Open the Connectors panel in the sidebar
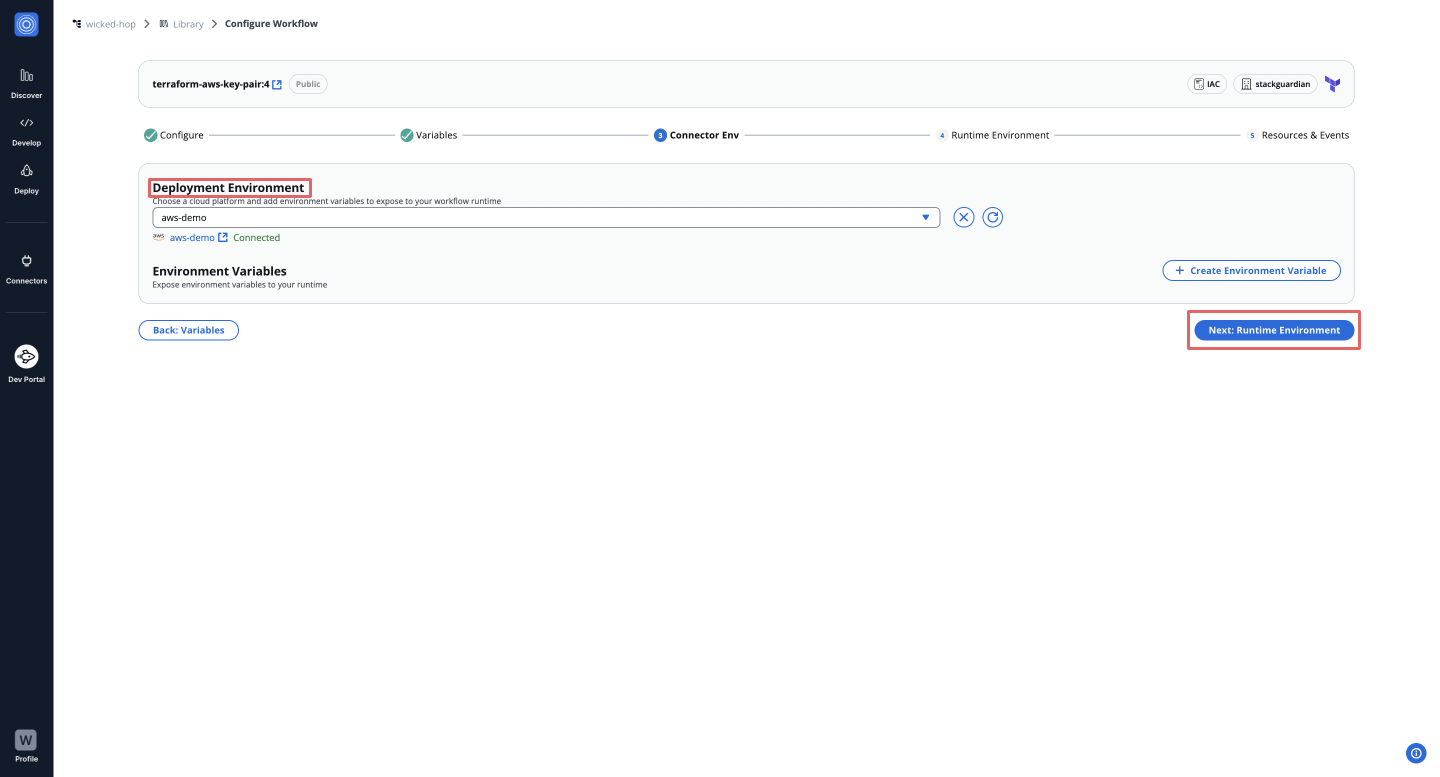This screenshot has width=1440, height=777. click(x=26, y=265)
